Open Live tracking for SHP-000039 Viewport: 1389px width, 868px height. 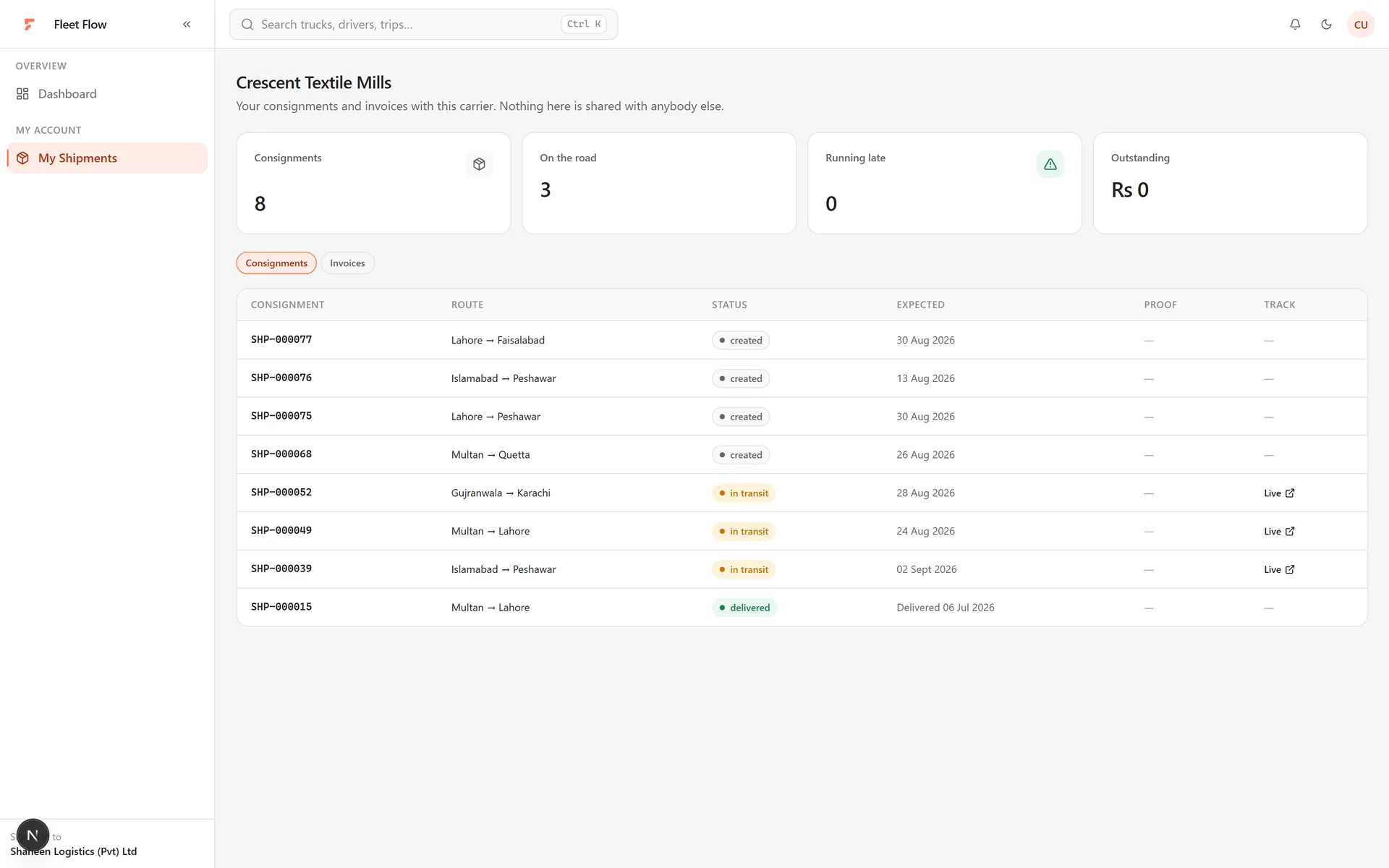[1279, 570]
